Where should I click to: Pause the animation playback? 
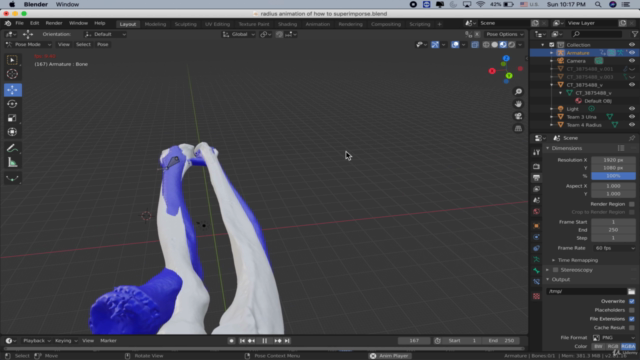[264, 341]
